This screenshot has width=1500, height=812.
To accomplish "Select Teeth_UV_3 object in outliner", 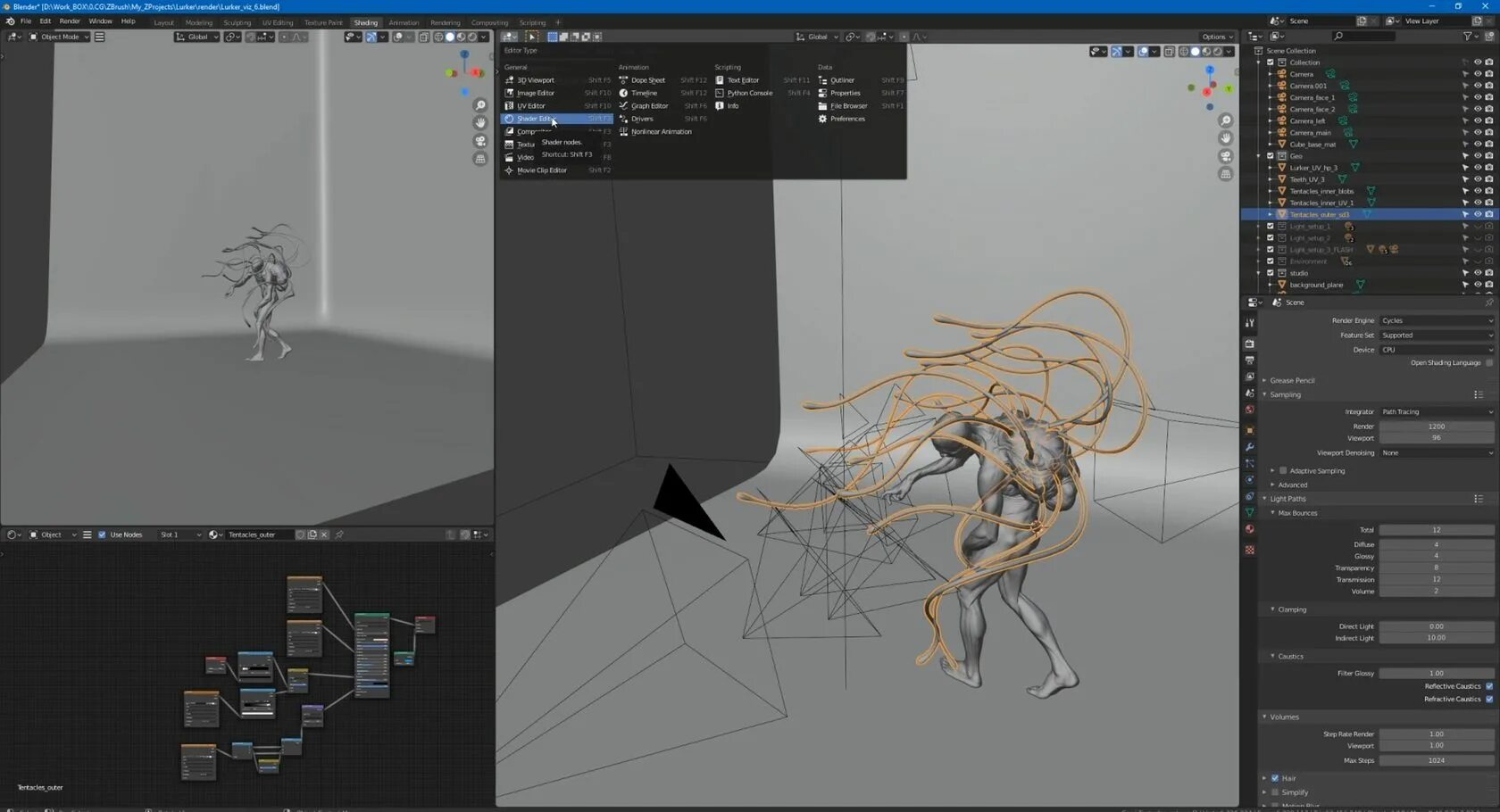I will tap(1306, 179).
